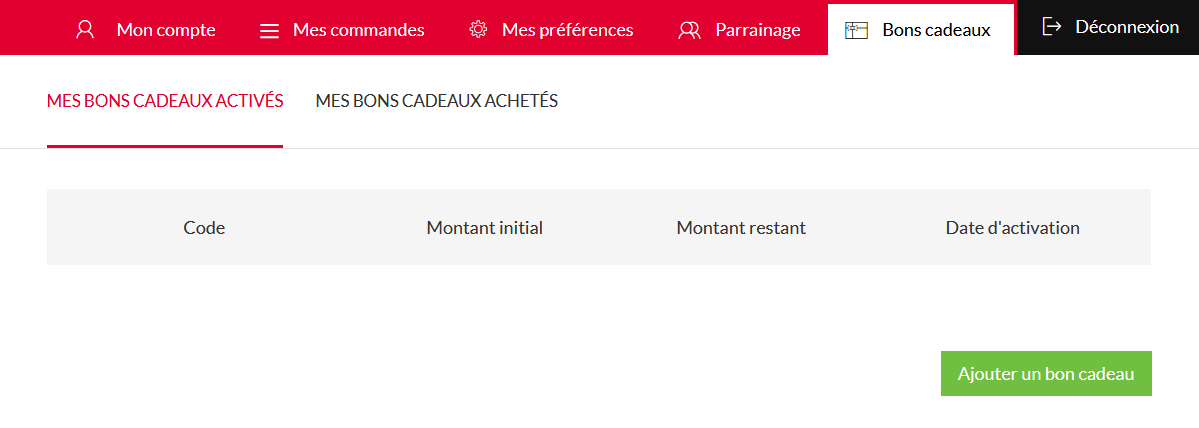
Task: Click the Bons cadeaux gift card icon
Action: 856,30
